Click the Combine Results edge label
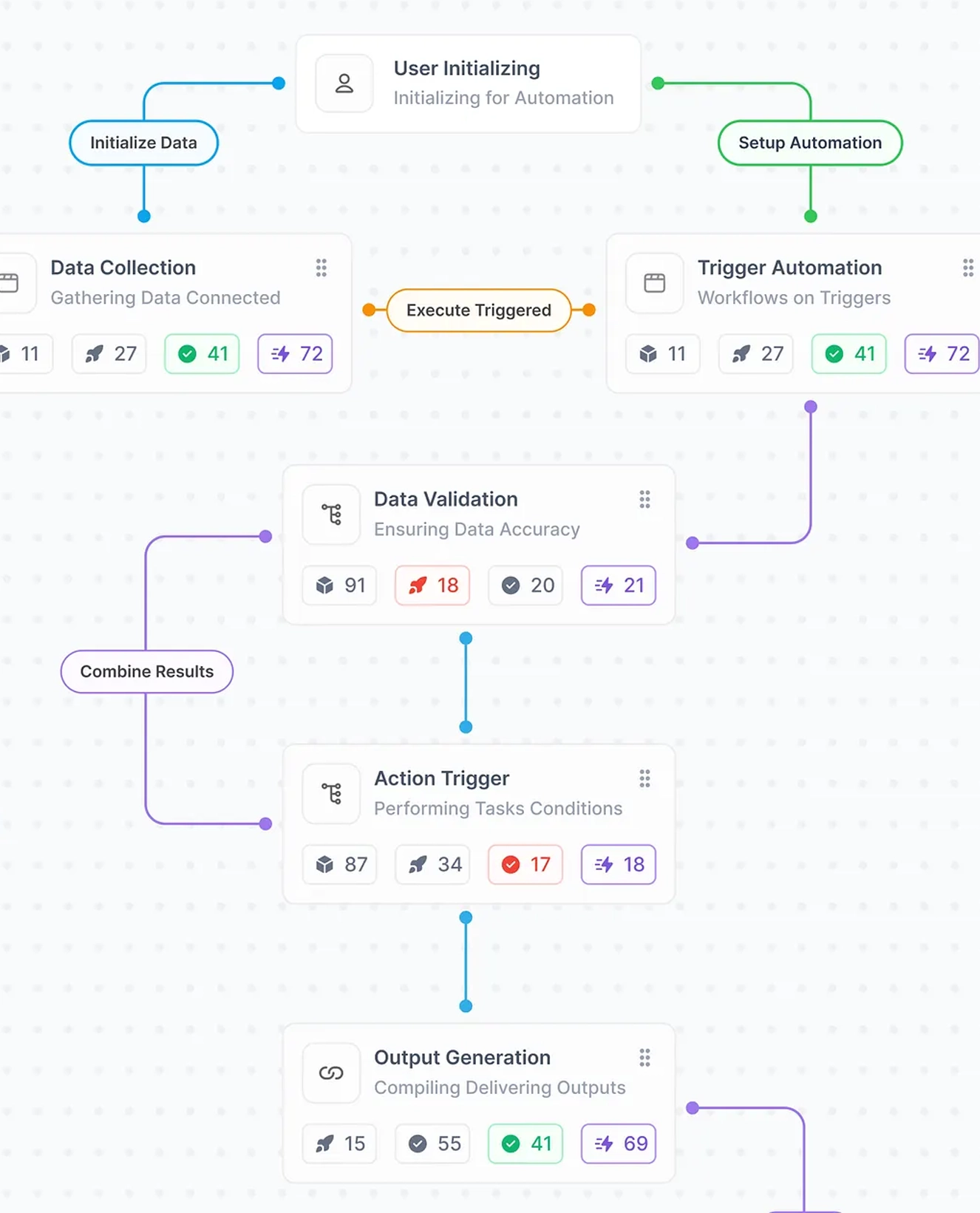This screenshot has width=980, height=1213. pyautogui.click(x=147, y=671)
